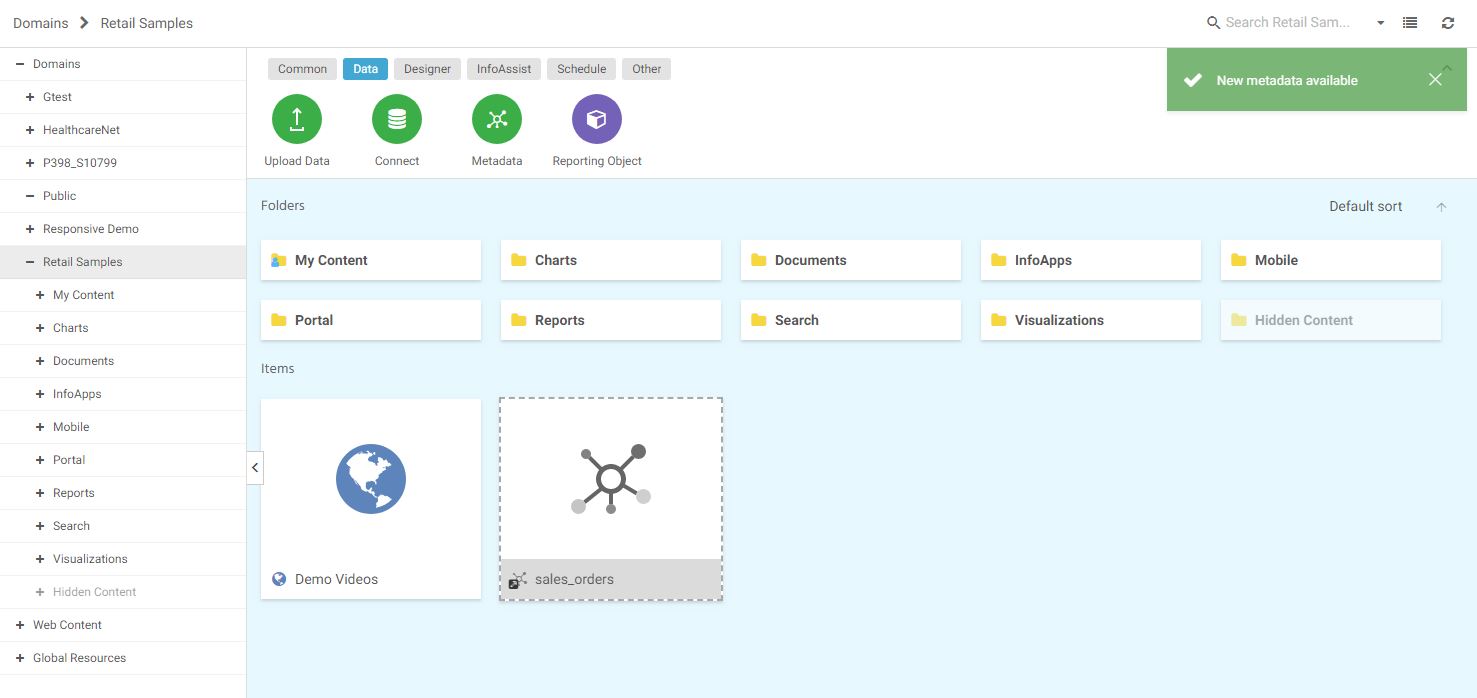Expand the HealthcareNet tree node
The image size is (1477, 698).
click(30, 130)
